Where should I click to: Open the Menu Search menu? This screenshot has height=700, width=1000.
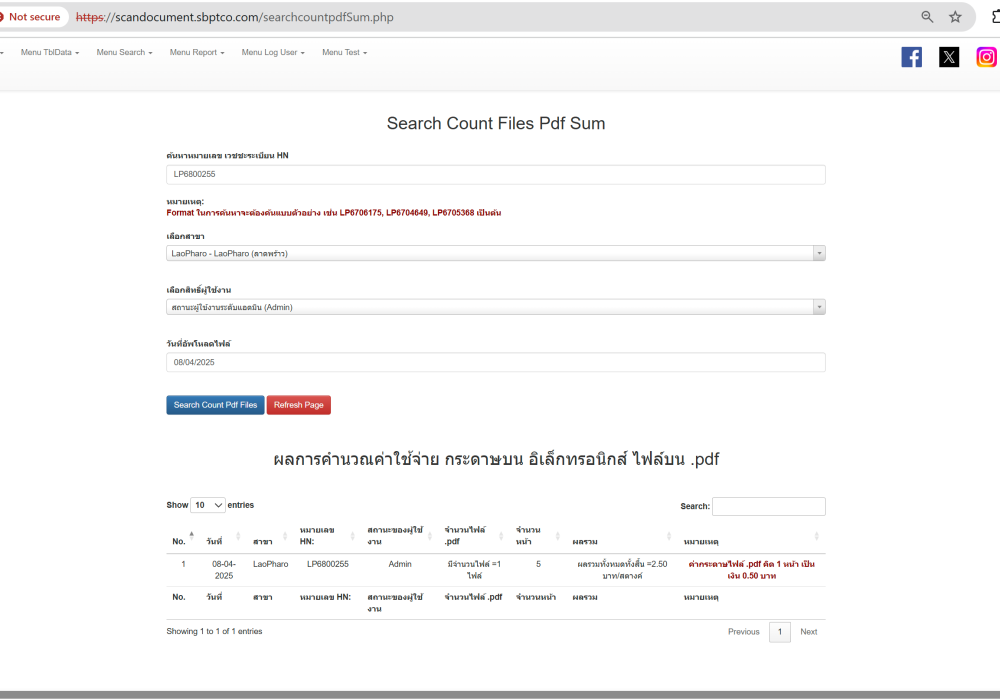coord(124,52)
